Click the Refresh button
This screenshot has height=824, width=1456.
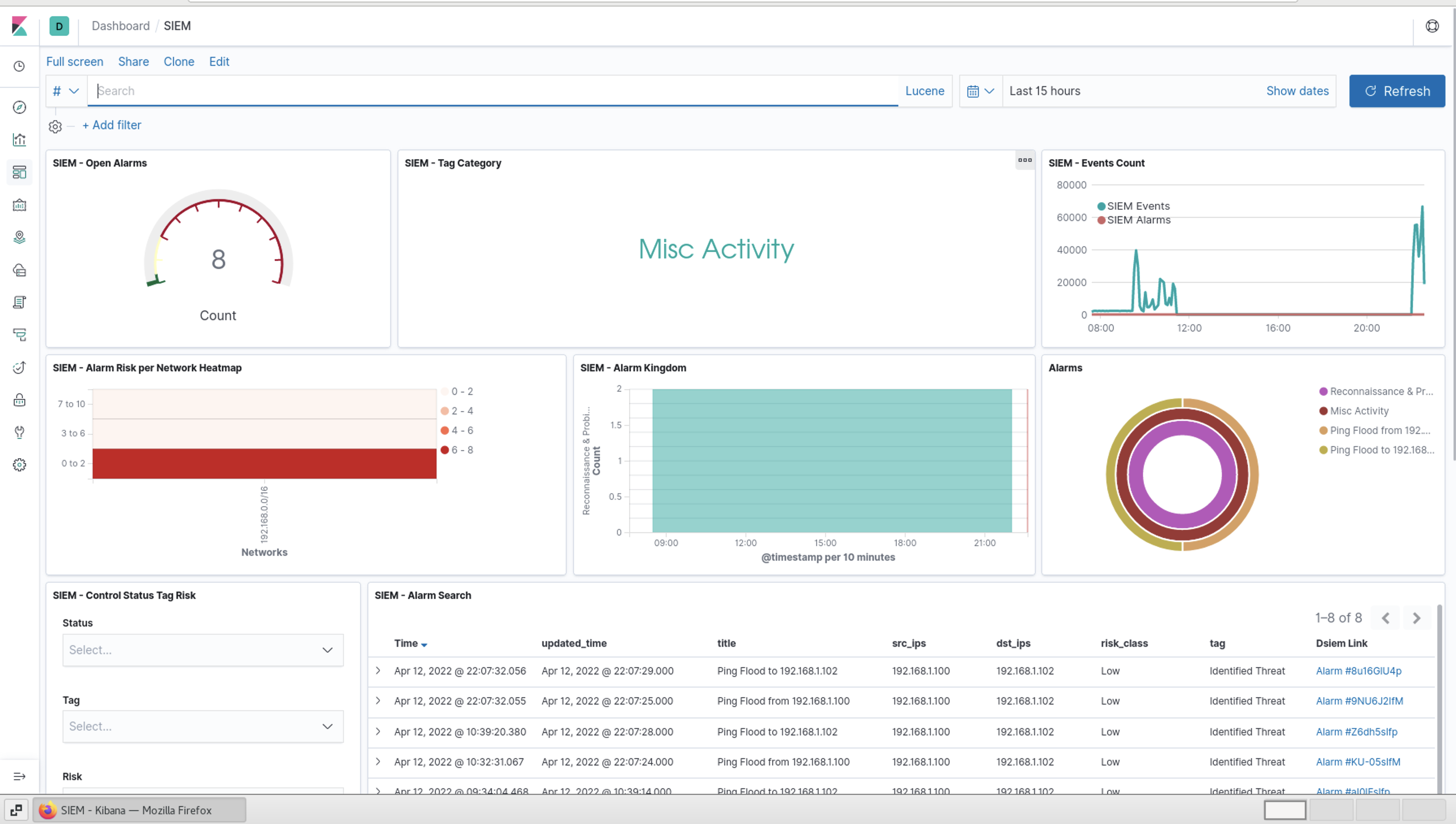pos(1397,91)
